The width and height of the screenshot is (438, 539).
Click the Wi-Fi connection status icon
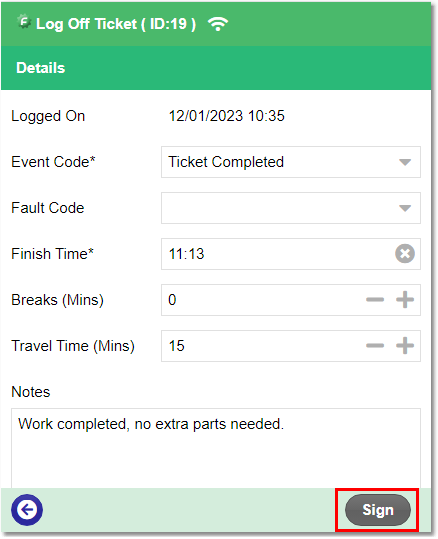coord(218,24)
